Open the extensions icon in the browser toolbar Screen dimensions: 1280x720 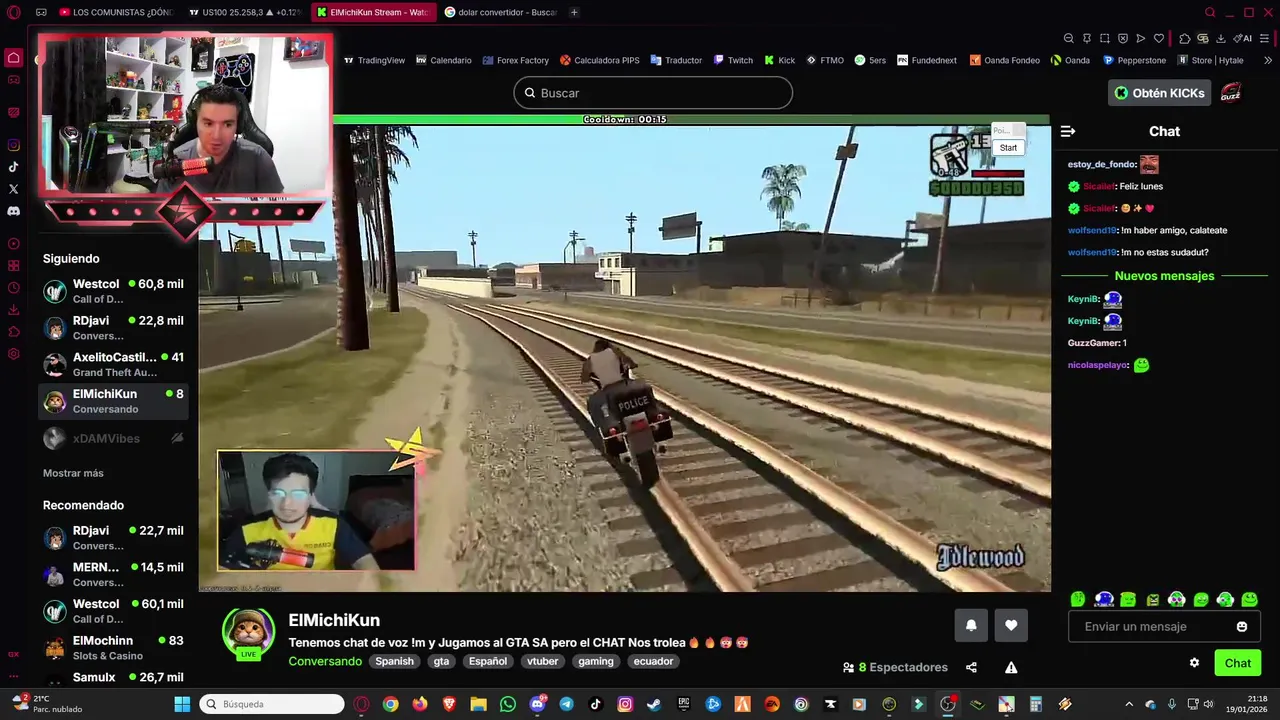pyautogui.click(x=1185, y=38)
